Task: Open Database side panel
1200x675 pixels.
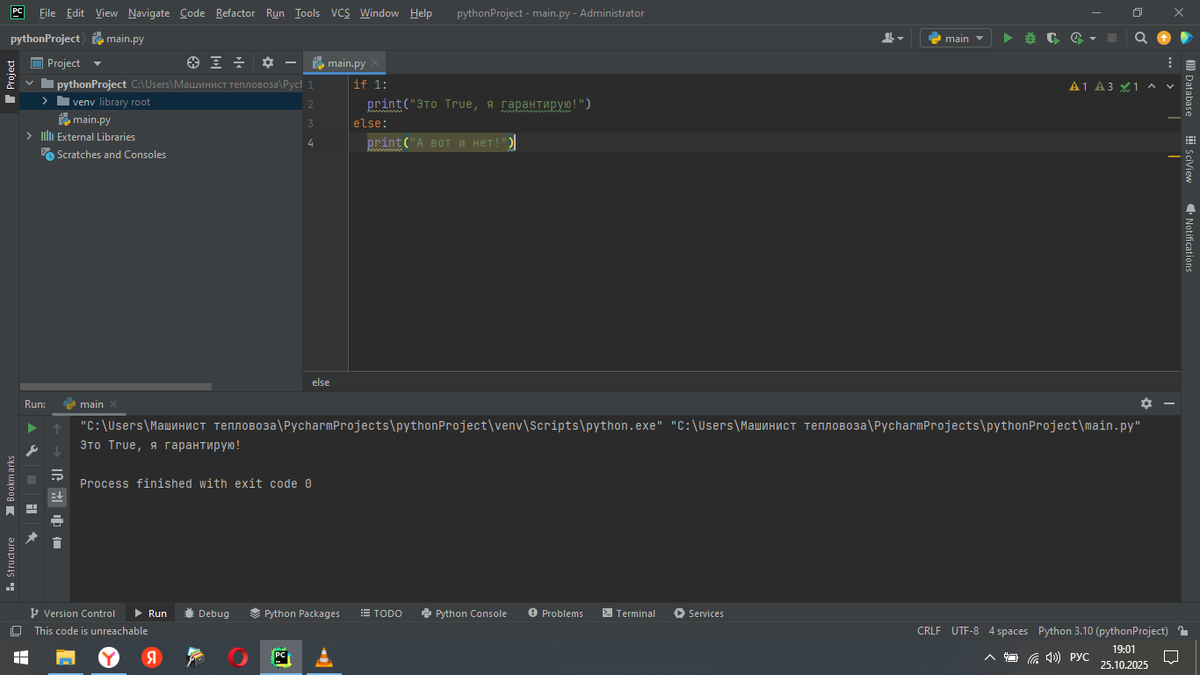Action: (1190, 88)
